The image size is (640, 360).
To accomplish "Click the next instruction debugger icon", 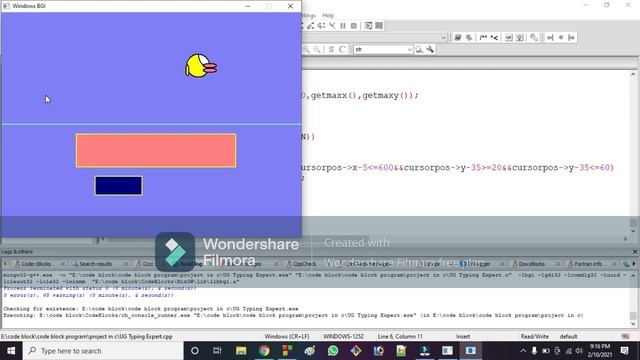I will tap(321, 26).
